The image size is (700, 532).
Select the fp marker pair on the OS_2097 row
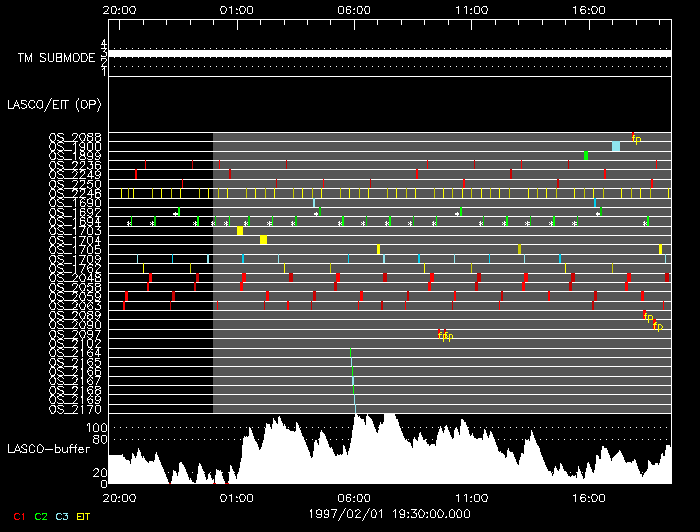[445, 335]
